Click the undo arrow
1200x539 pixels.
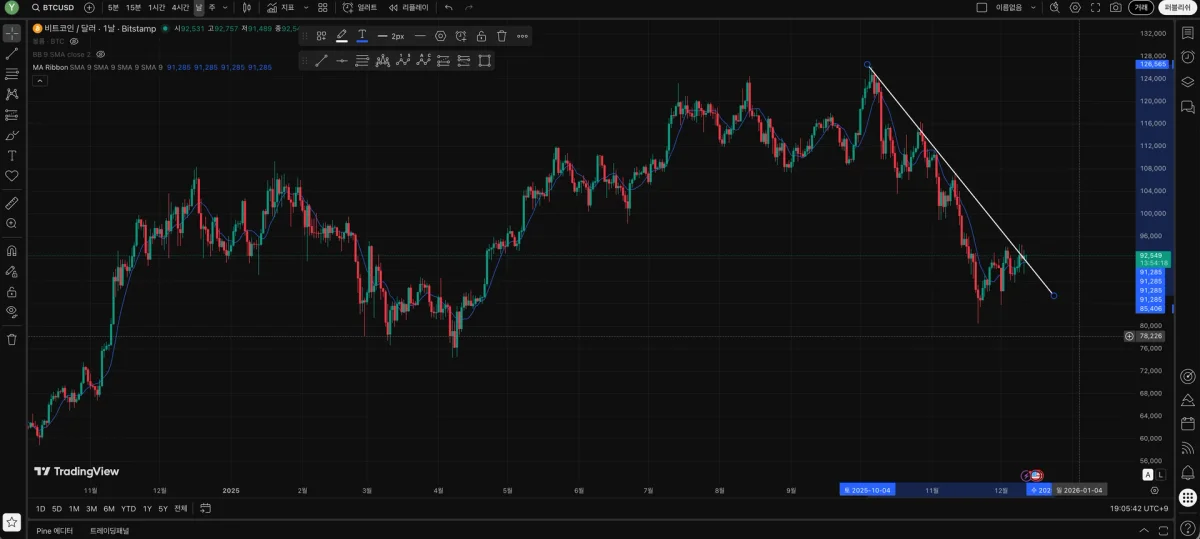pyautogui.click(x=448, y=7)
